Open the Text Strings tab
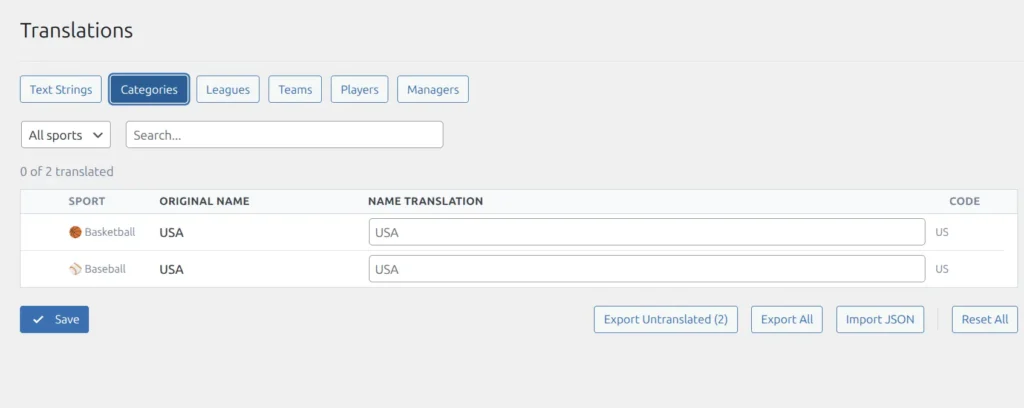This screenshot has width=1024, height=408. [61, 89]
